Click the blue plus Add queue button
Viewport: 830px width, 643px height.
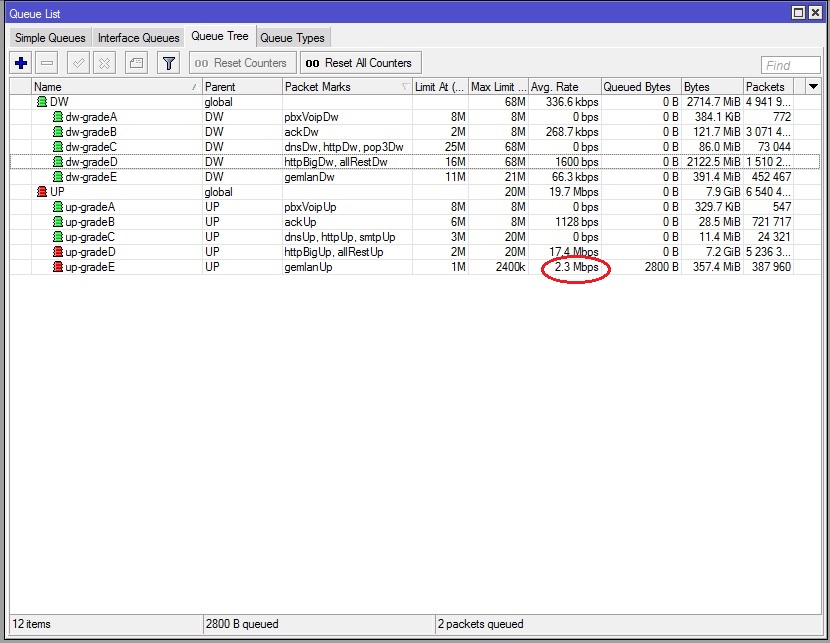tap(21, 64)
